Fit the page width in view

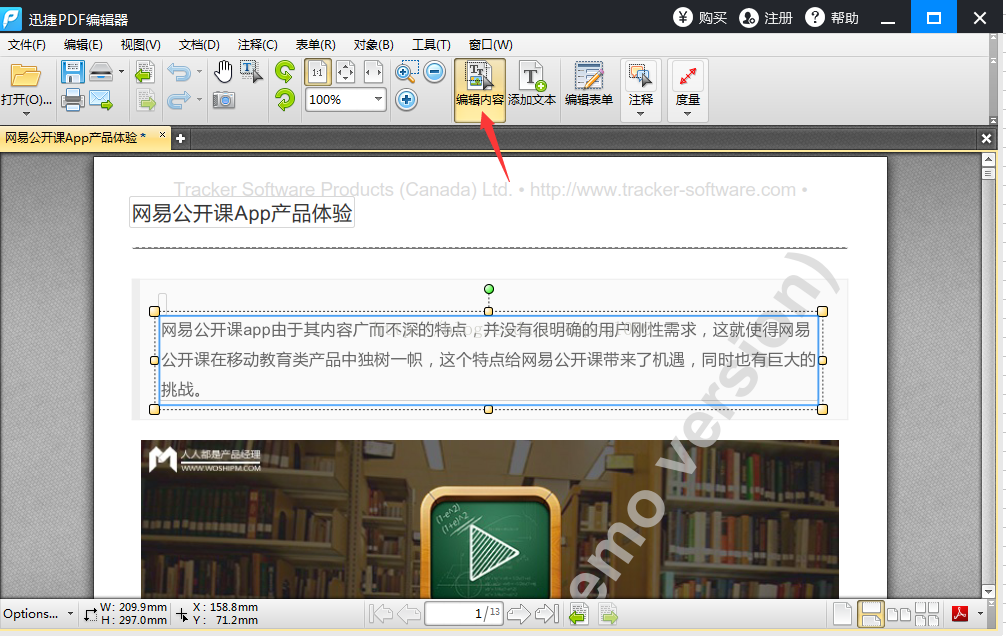373,72
